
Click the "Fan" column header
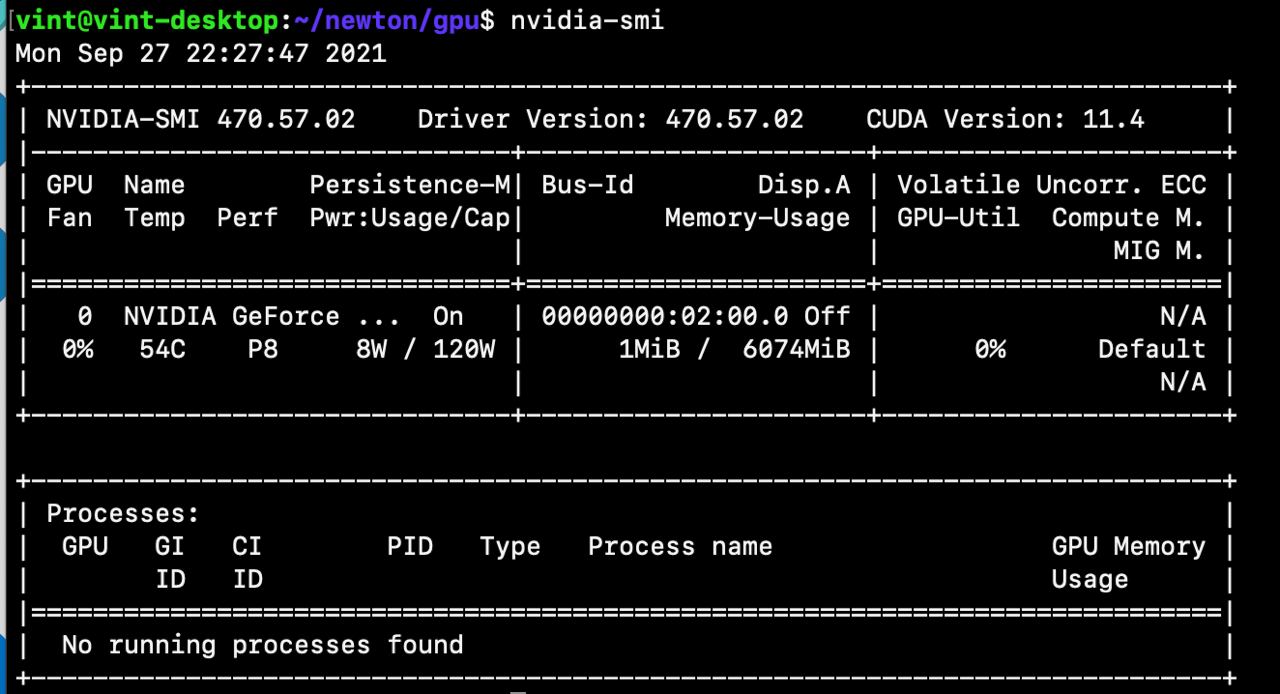69,218
